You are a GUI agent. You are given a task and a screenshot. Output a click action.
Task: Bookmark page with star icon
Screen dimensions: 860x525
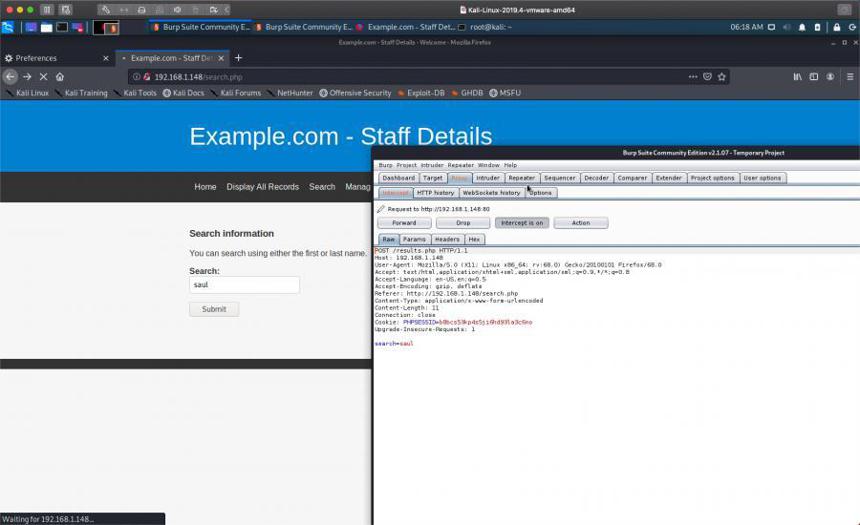pyautogui.click(x=722, y=77)
